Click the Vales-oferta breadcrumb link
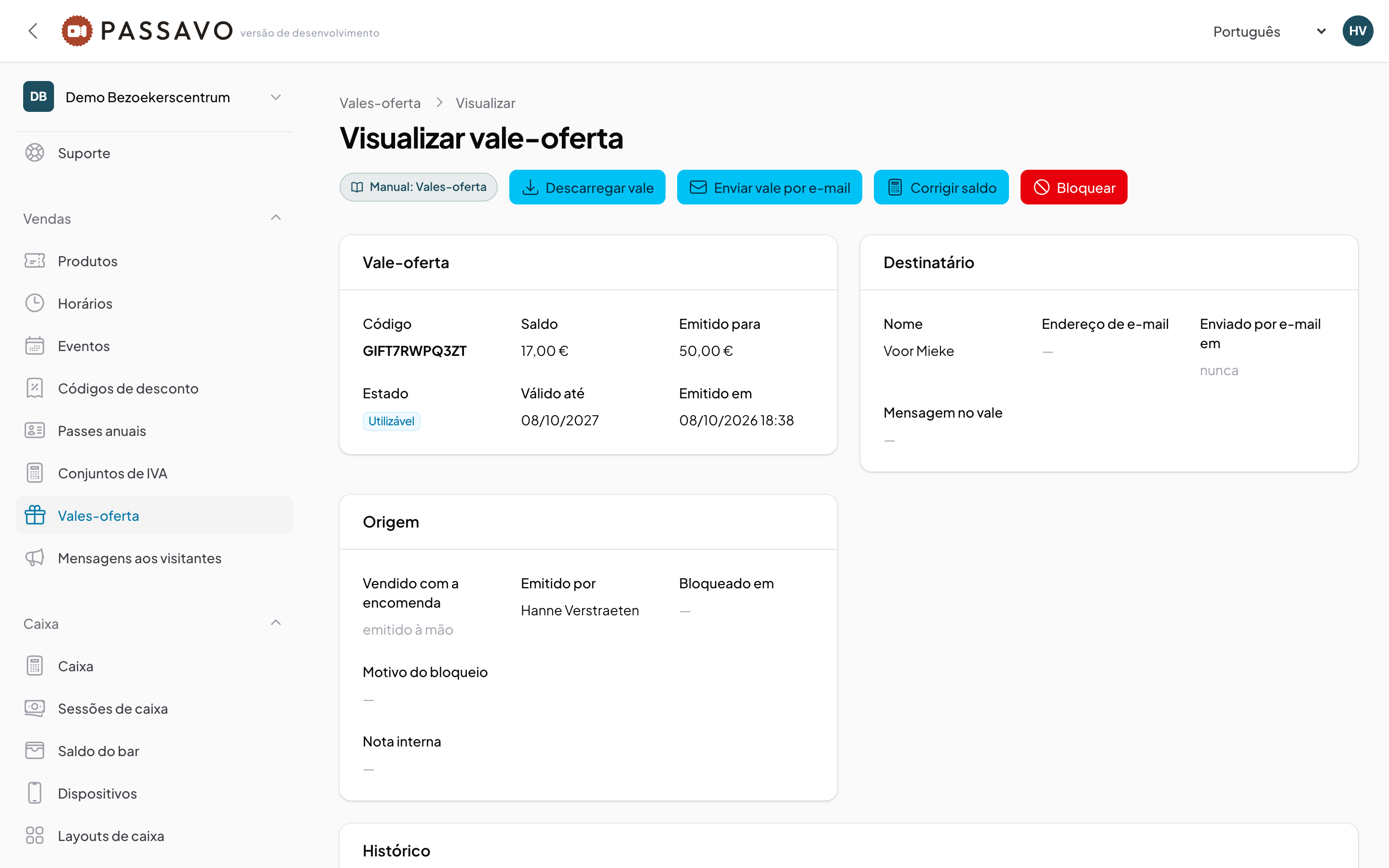This screenshot has height=868, width=1389. coord(380,103)
